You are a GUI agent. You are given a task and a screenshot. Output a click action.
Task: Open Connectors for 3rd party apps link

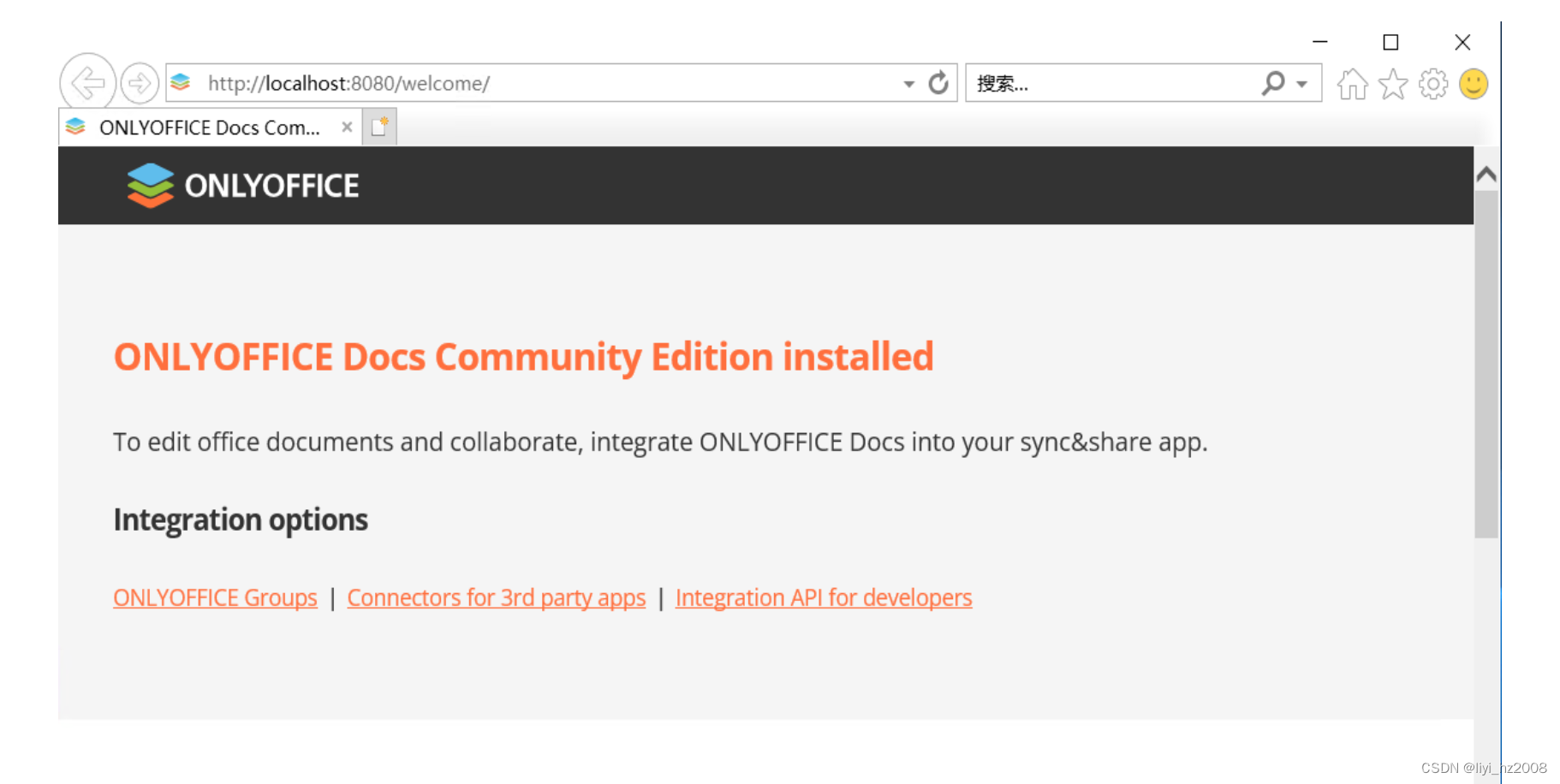tap(497, 597)
